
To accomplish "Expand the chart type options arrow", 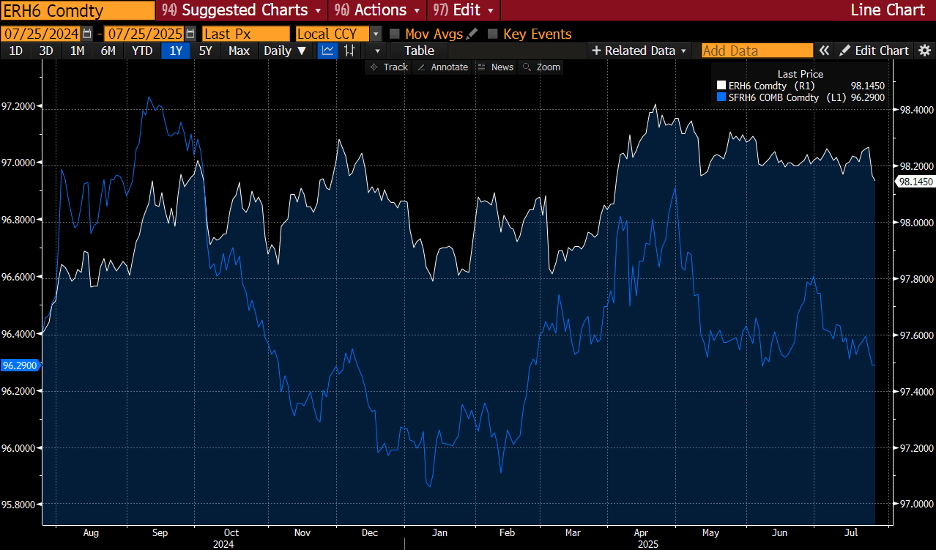I will [x=377, y=51].
